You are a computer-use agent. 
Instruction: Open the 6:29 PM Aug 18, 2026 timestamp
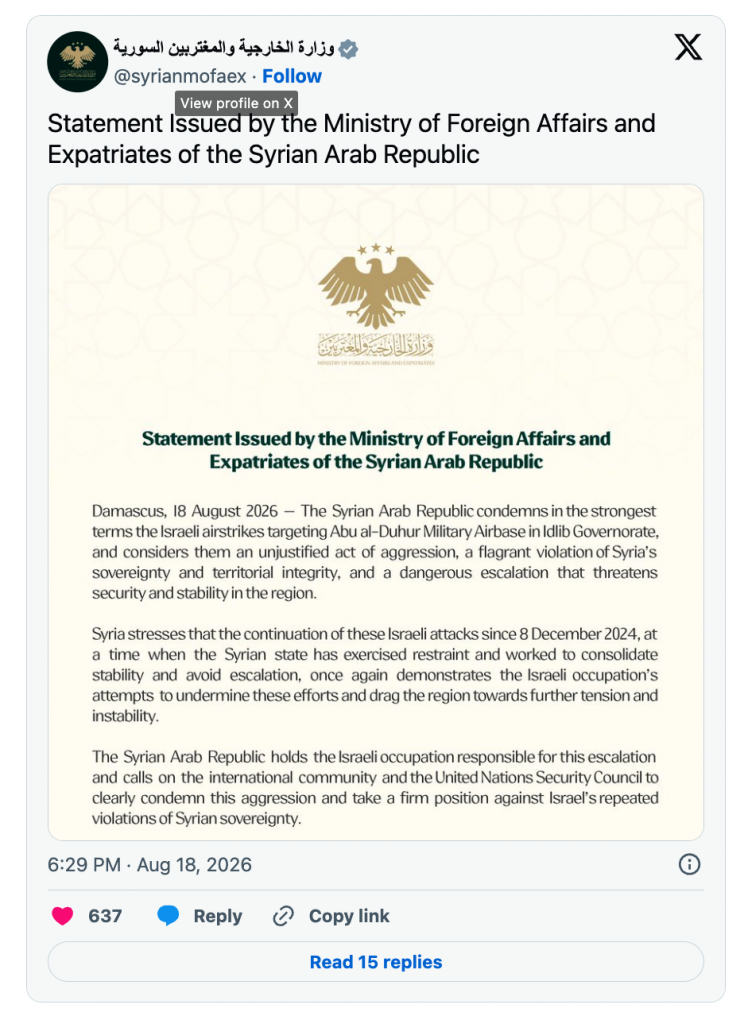(149, 865)
